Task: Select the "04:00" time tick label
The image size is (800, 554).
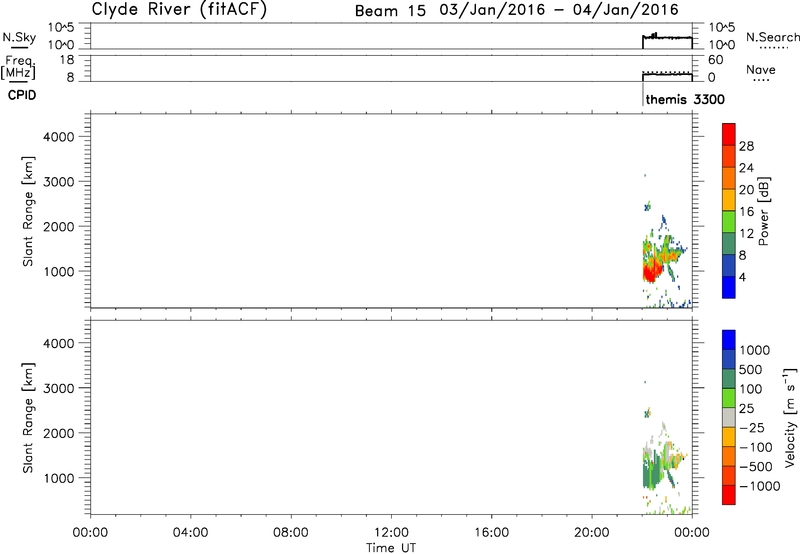Action: 190,533
